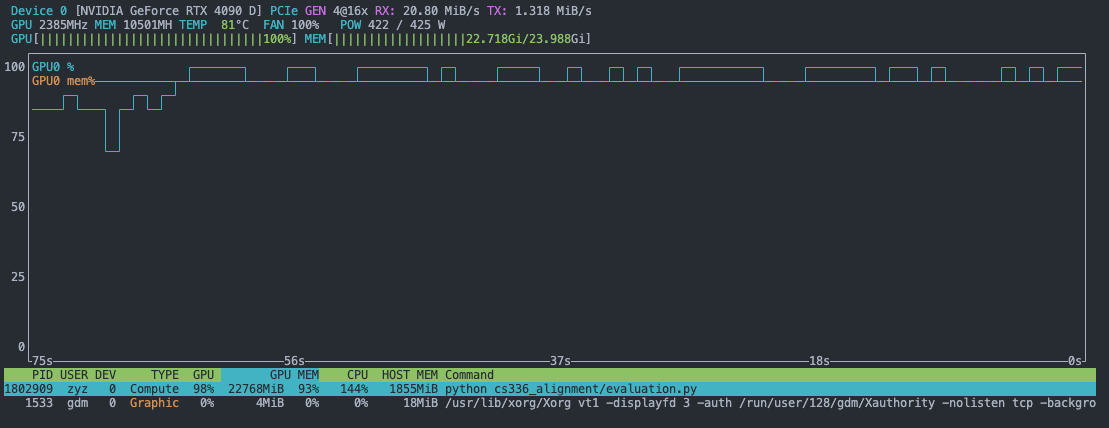Click PID 1802909 in the process list
This screenshot has height=428, width=1109.
pyautogui.click(x=29, y=389)
